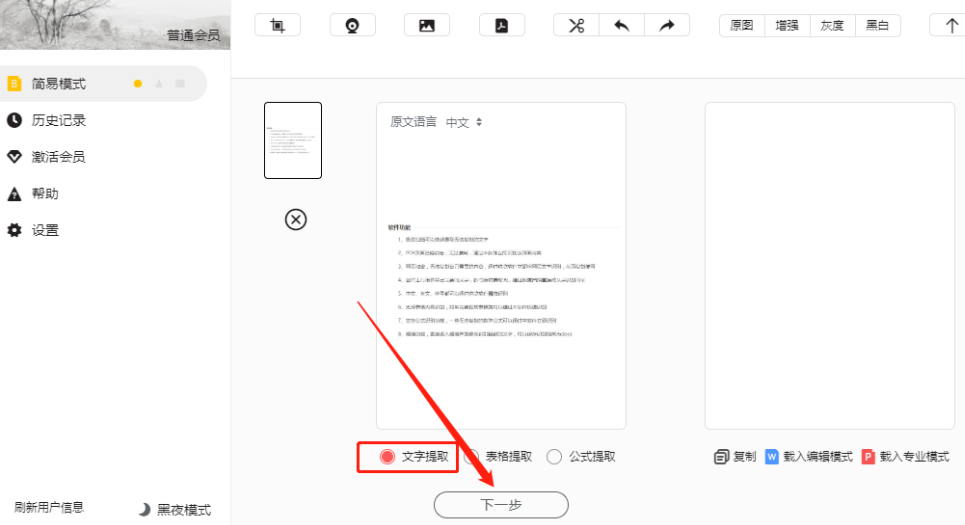Select the 文字提取 radio button

(x=387, y=457)
